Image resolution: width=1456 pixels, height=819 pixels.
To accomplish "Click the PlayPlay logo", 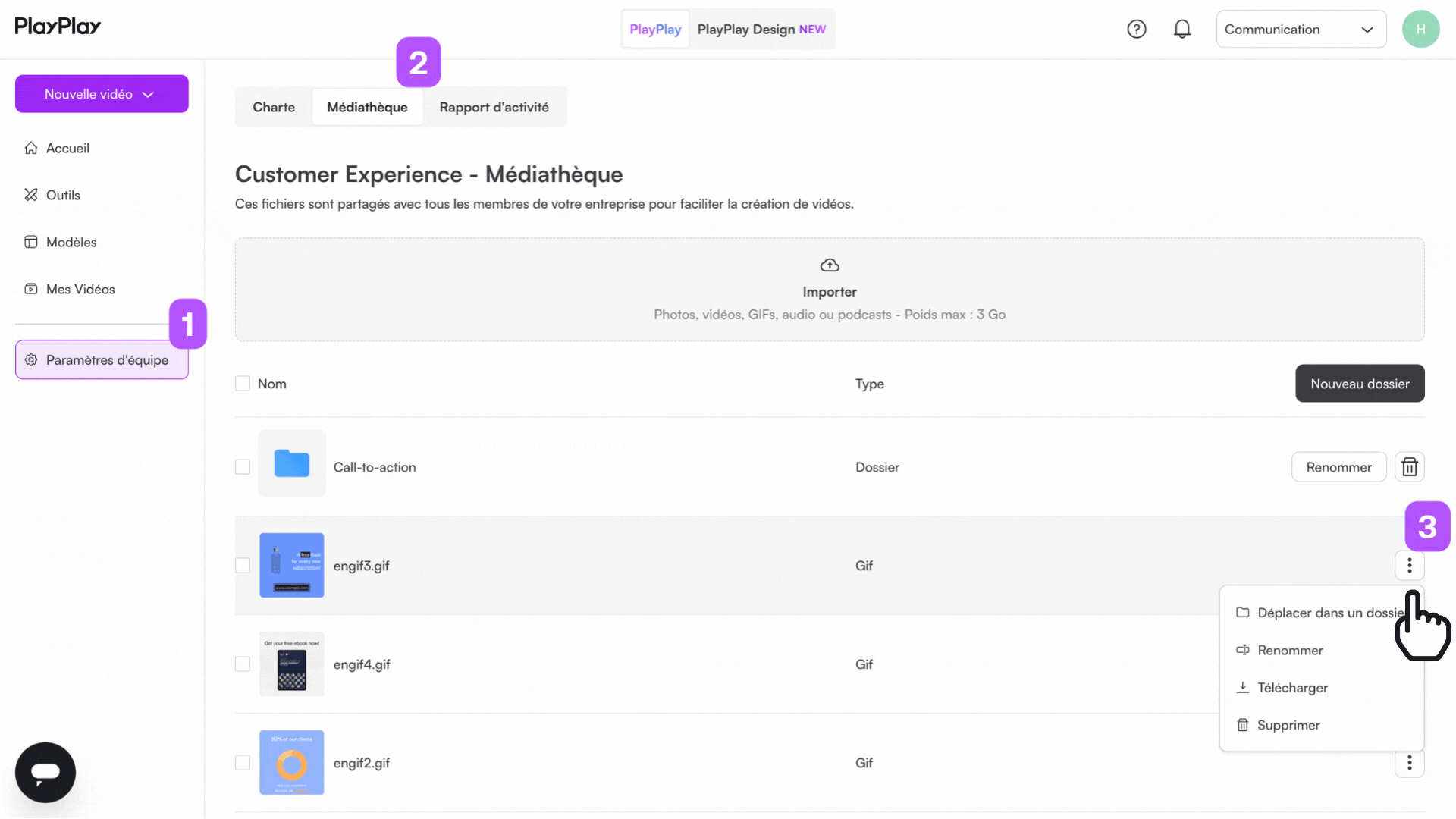I will click(58, 27).
